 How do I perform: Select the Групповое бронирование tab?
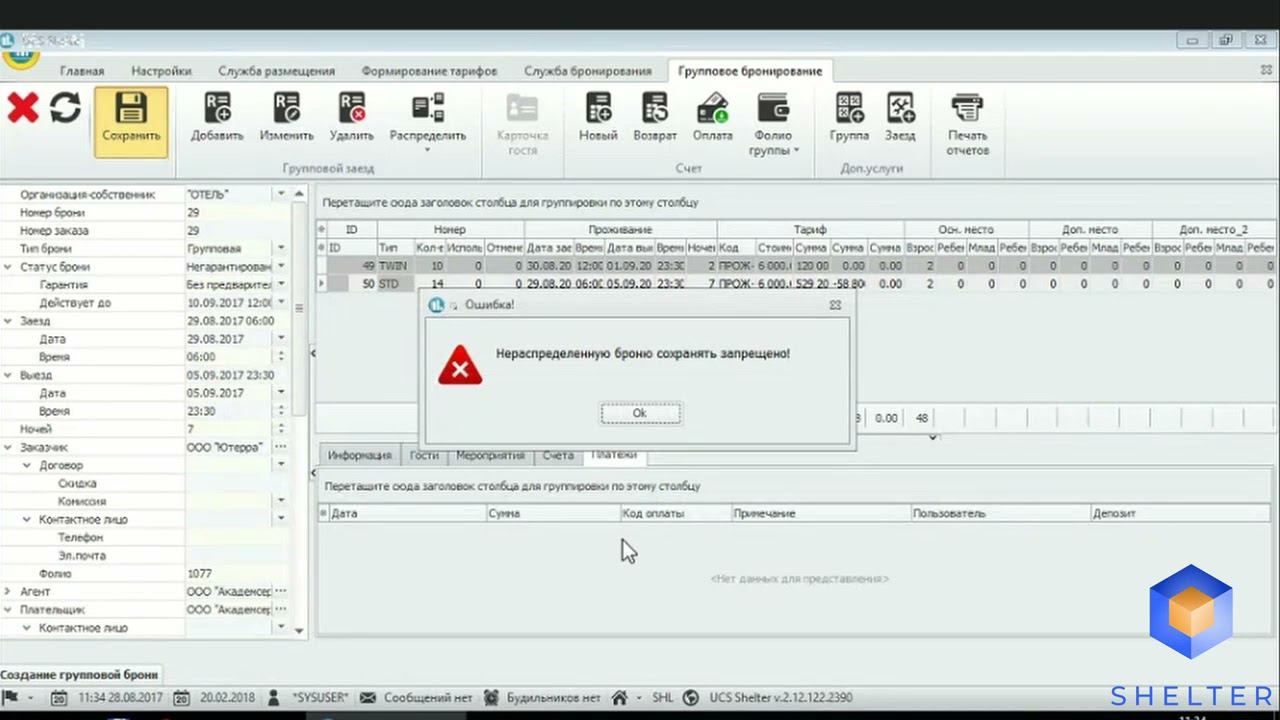coord(750,71)
